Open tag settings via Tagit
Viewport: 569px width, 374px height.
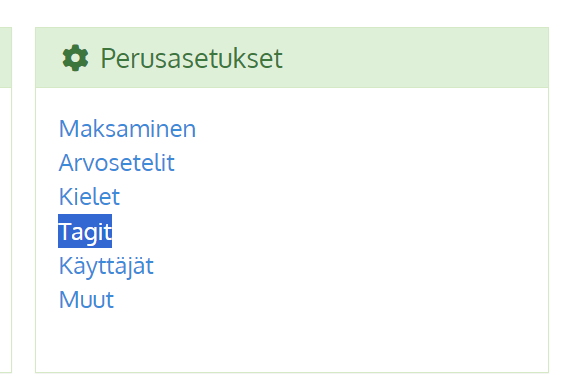(85, 231)
